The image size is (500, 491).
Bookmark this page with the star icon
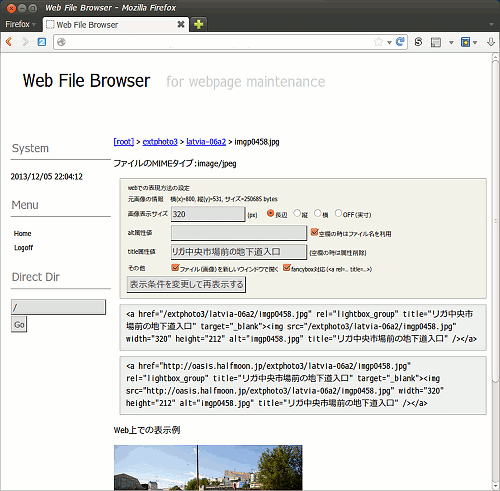378,42
